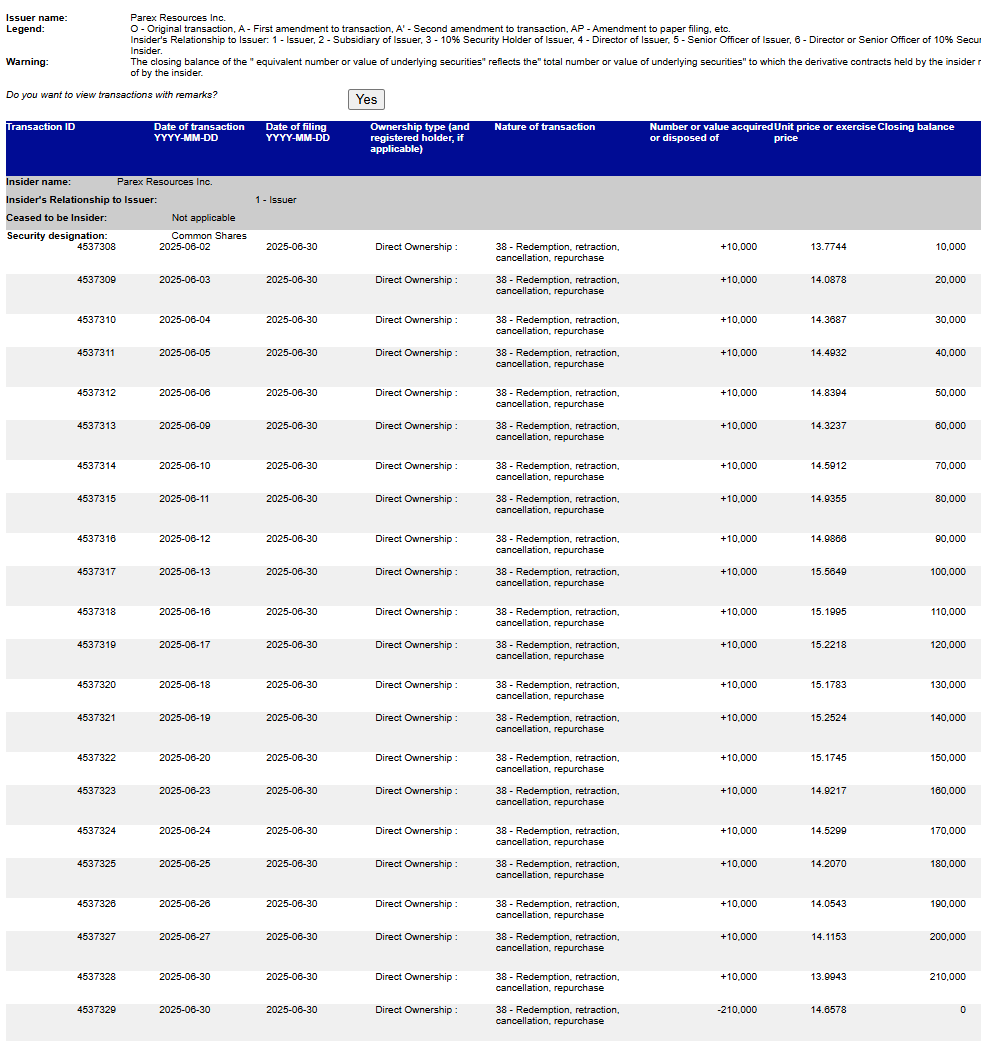Click the issuer name Parex Resources Inc. at top
This screenshot has height=1041, width=981.
click(x=178, y=18)
